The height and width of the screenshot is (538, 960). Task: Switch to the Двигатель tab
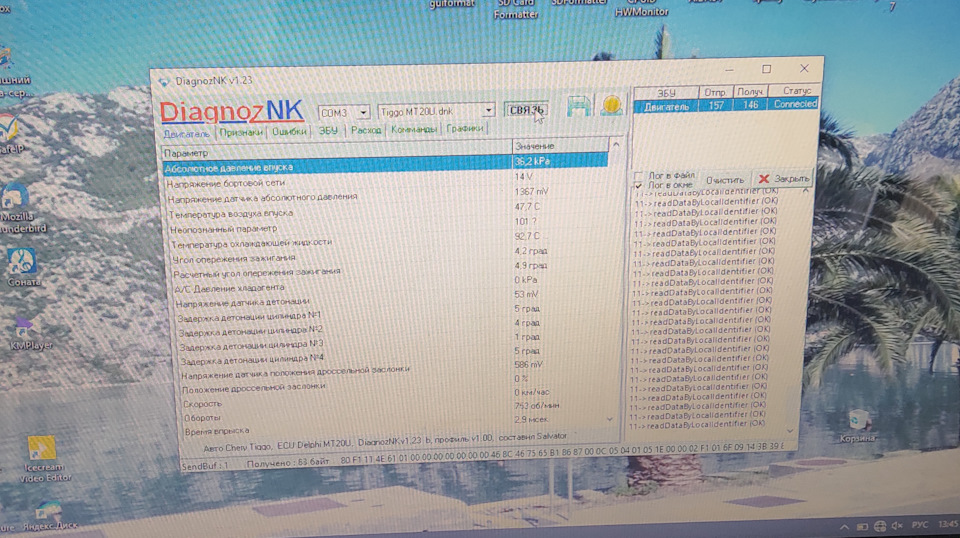(186, 133)
